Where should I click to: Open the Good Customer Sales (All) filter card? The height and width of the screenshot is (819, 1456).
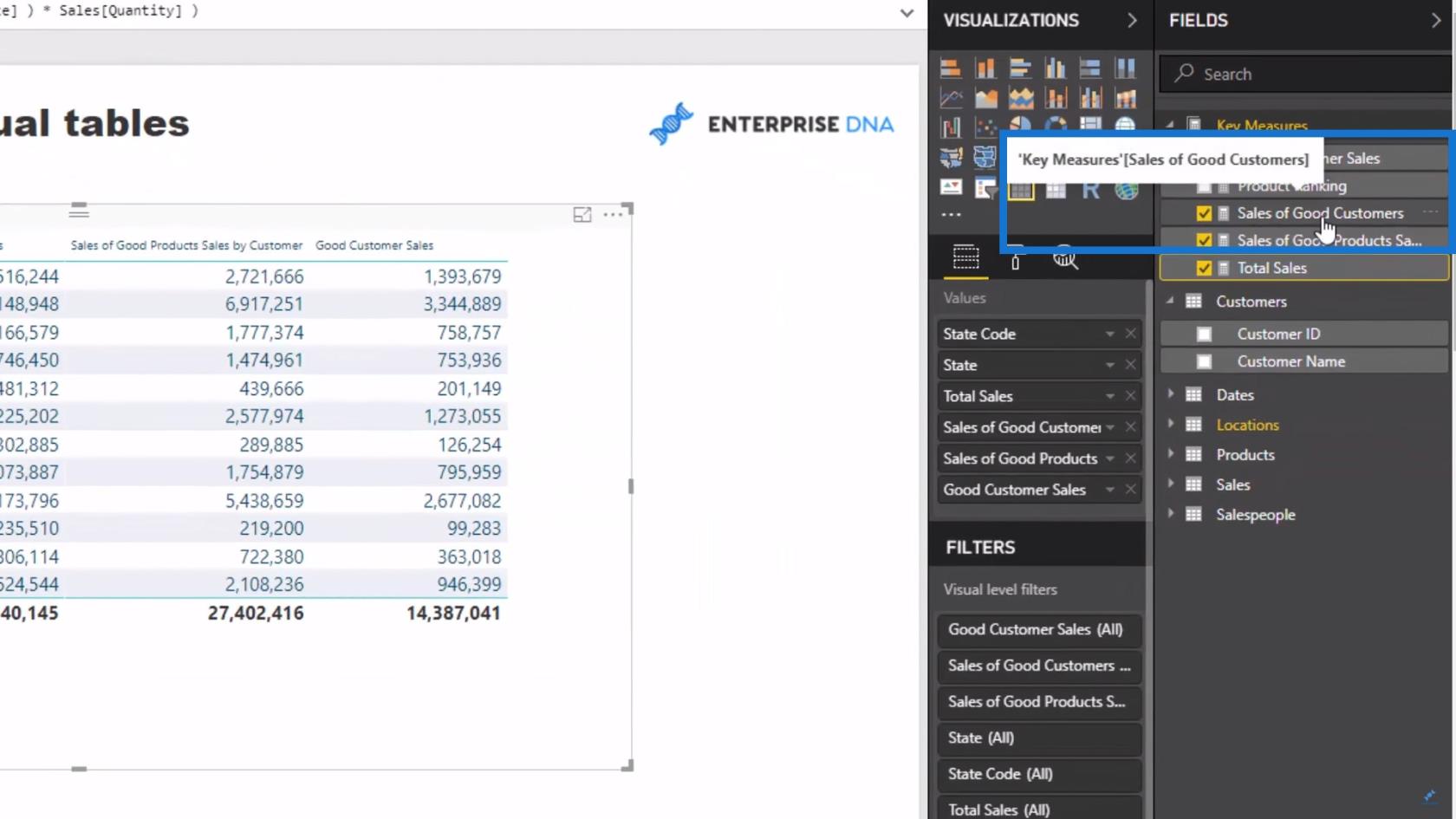pyautogui.click(x=1039, y=630)
